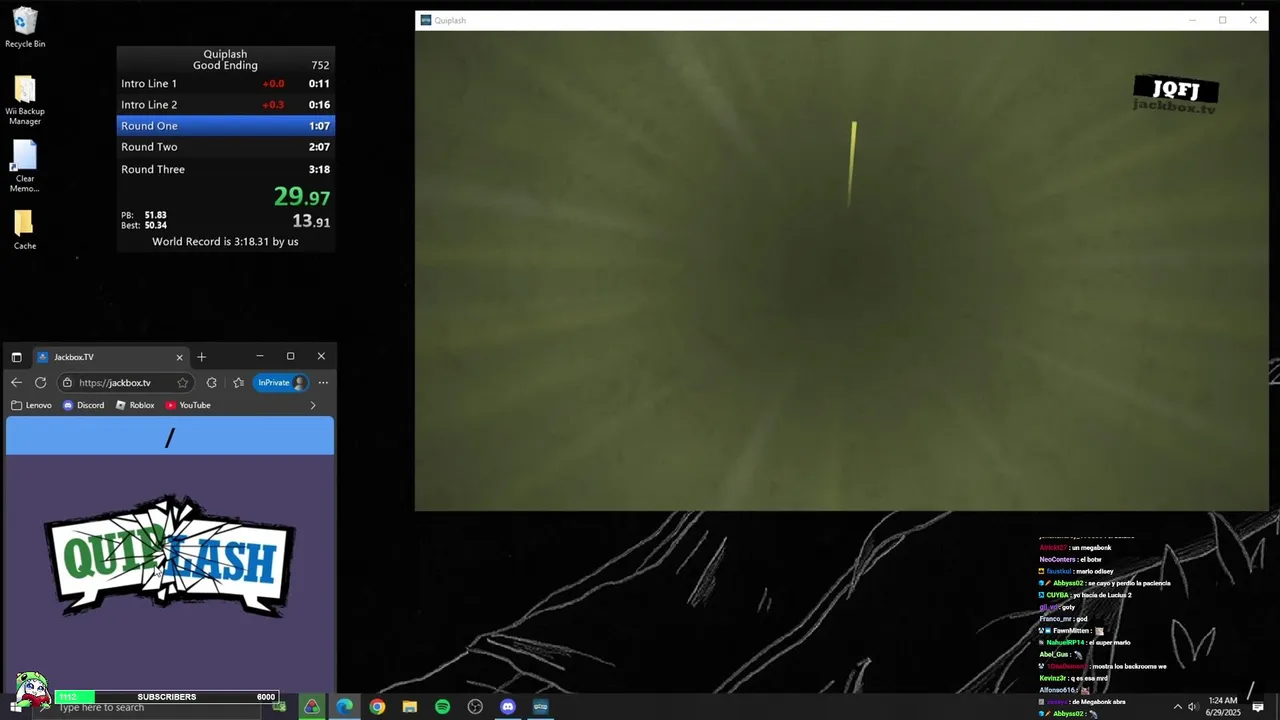This screenshot has width=1280, height=720.
Task: Open the Lenovo bookmarks folder
Action: (31, 405)
